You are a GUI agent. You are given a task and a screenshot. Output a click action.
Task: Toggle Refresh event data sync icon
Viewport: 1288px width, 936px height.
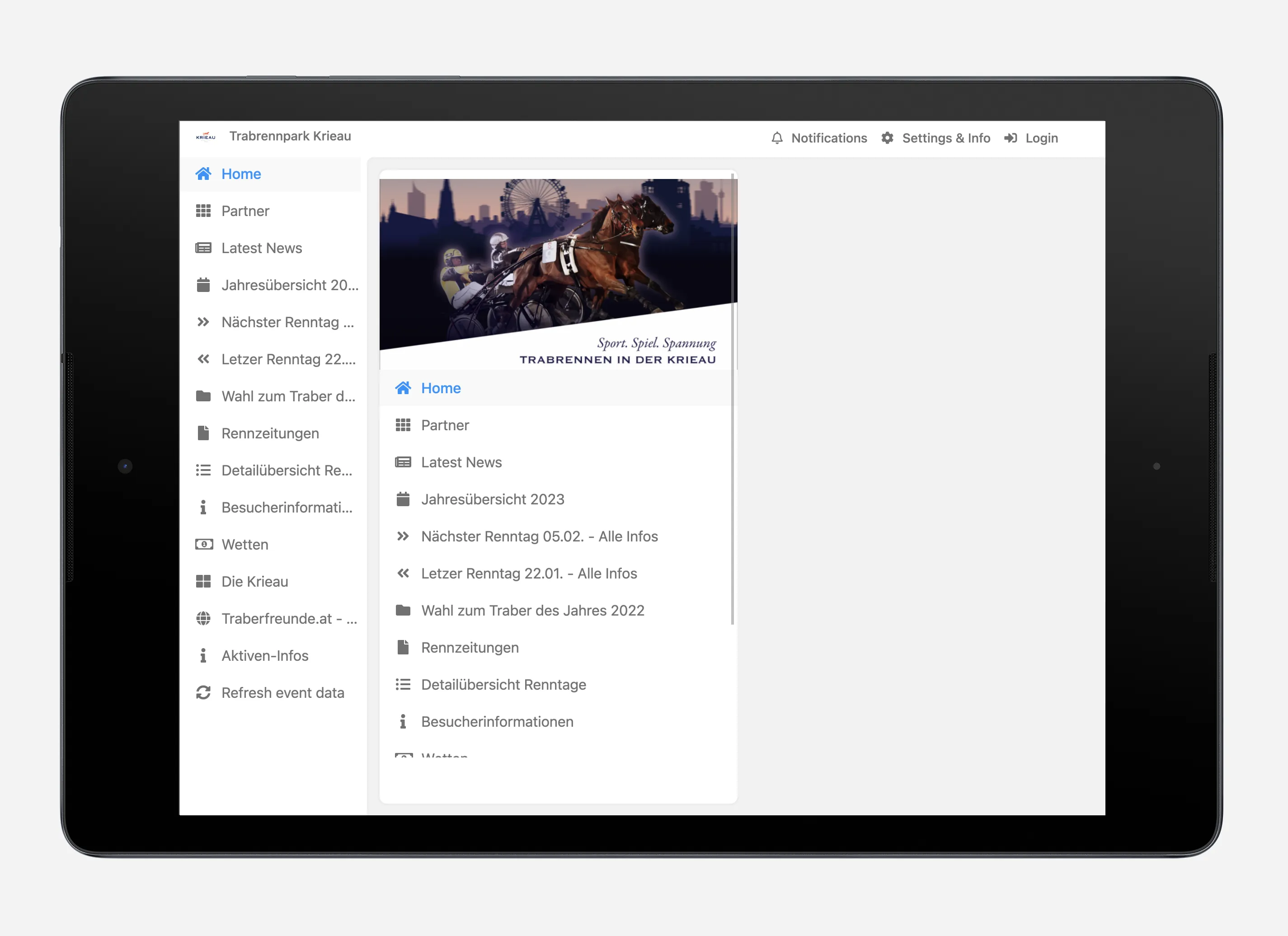(201, 693)
